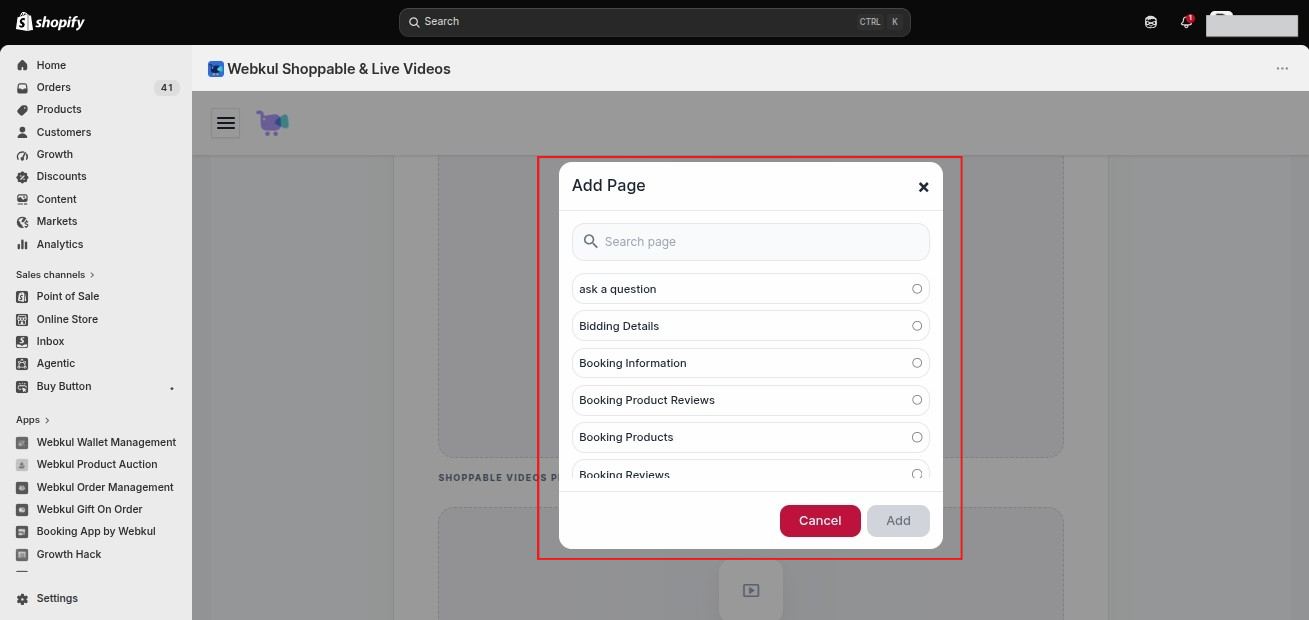Click the Buy Button icon
Image resolution: width=1309 pixels, height=620 pixels.
click(23, 387)
